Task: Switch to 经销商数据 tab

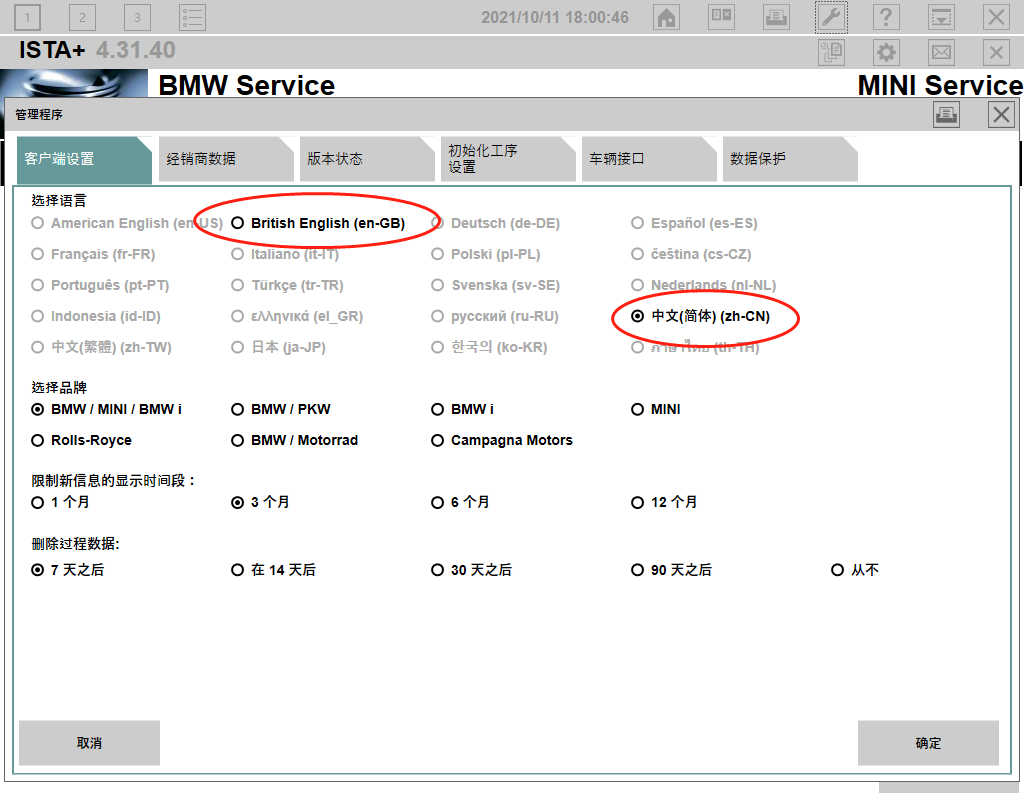Action: coord(225,159)
